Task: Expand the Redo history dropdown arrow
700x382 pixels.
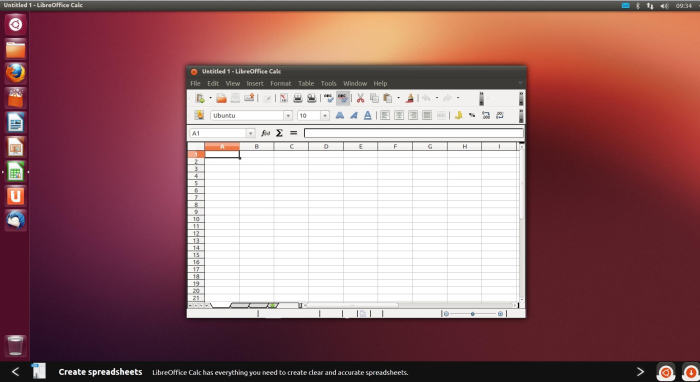Action: click(x=458, y=98)
